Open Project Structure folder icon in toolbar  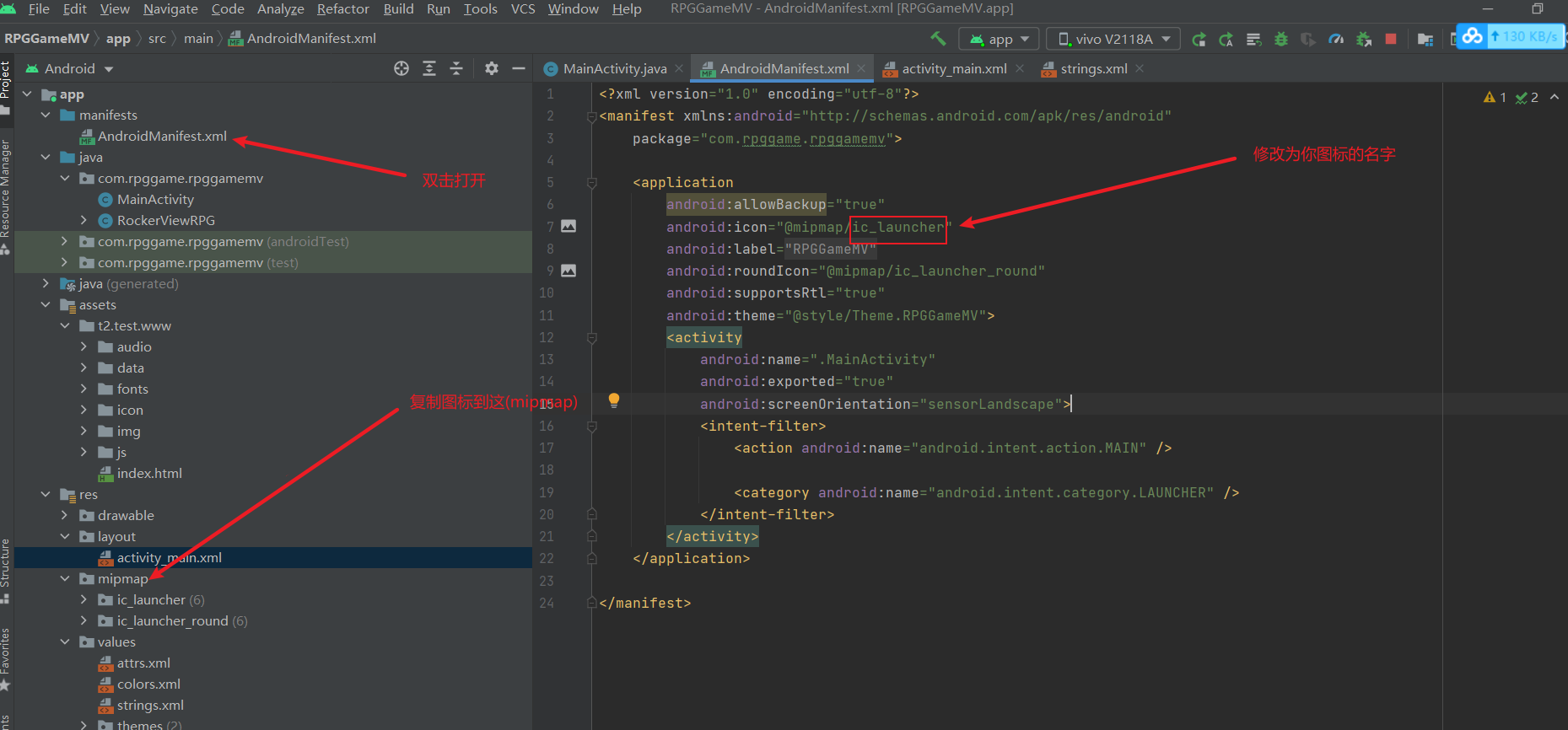point(1425,39)
